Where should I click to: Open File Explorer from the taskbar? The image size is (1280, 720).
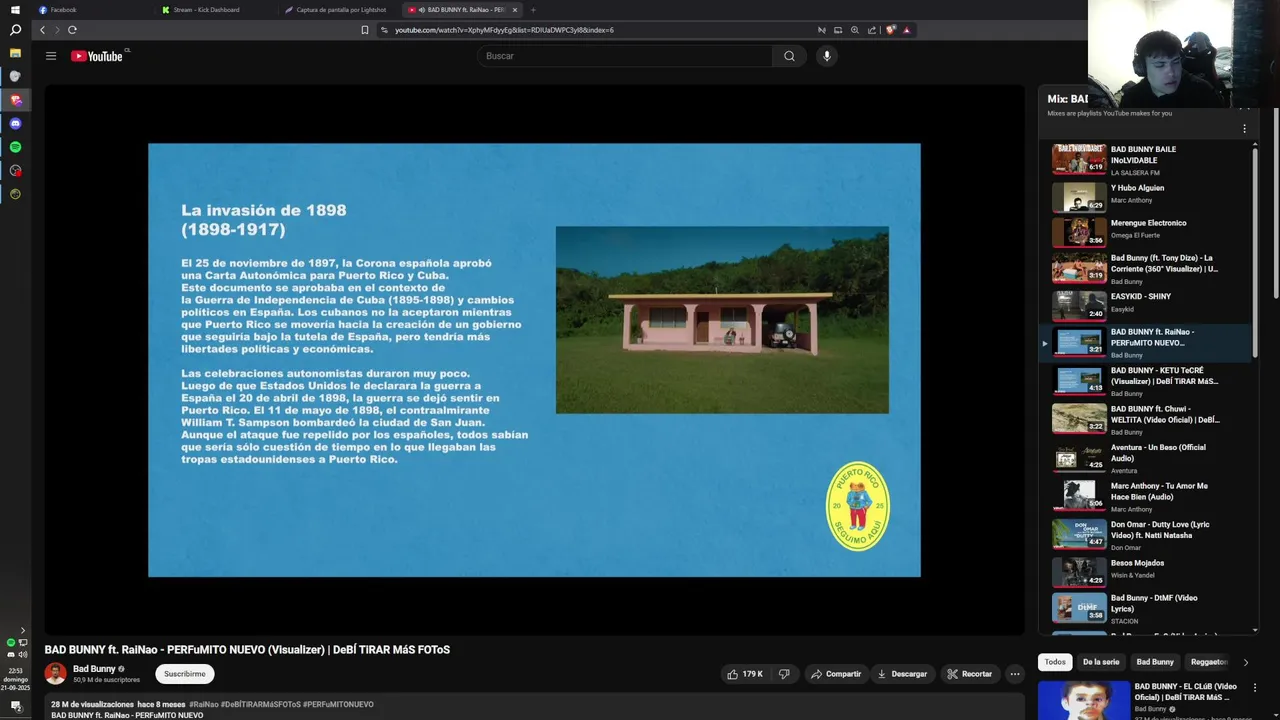(15, 52)
